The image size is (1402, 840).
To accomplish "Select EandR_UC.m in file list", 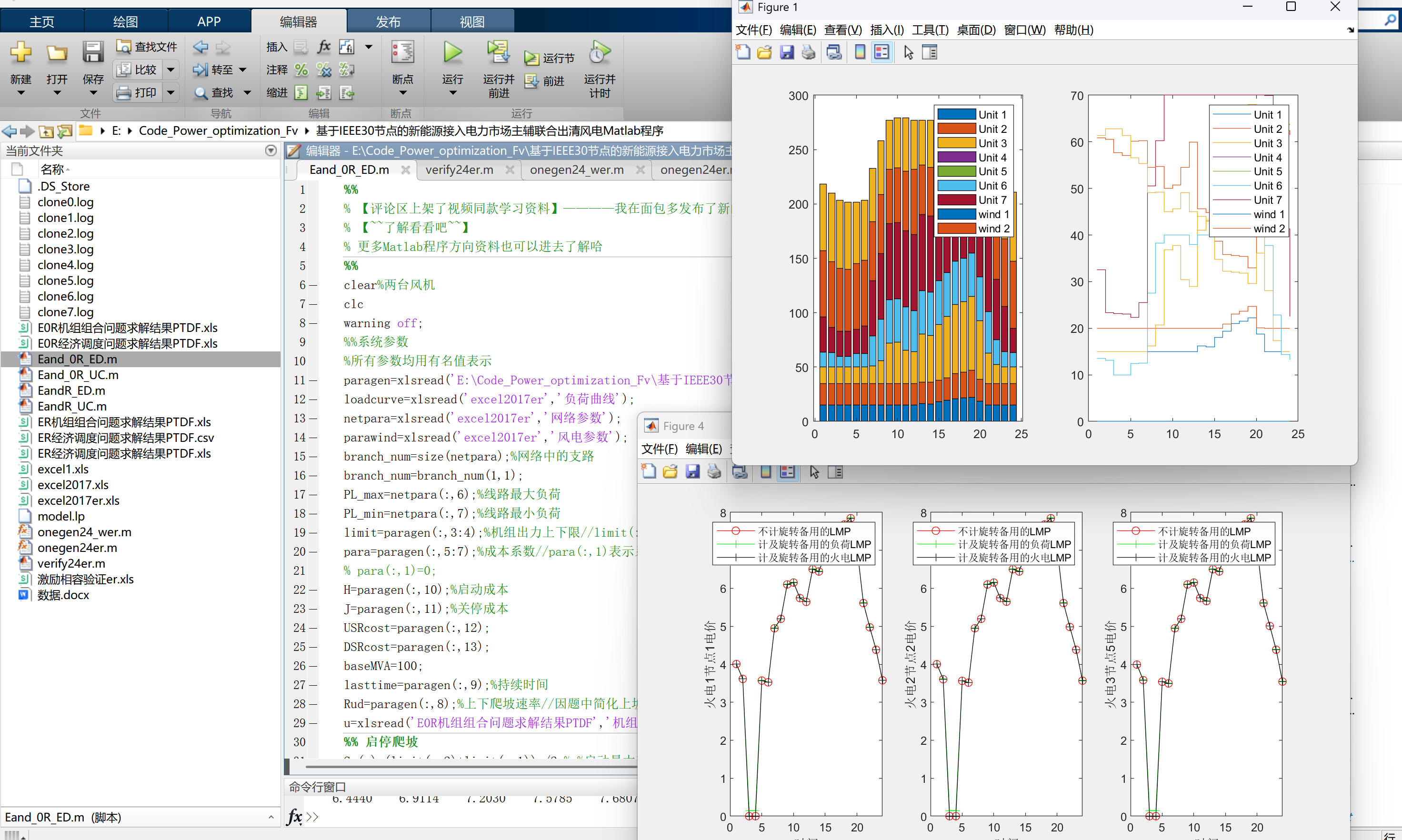I will click(x=72, y=406).
